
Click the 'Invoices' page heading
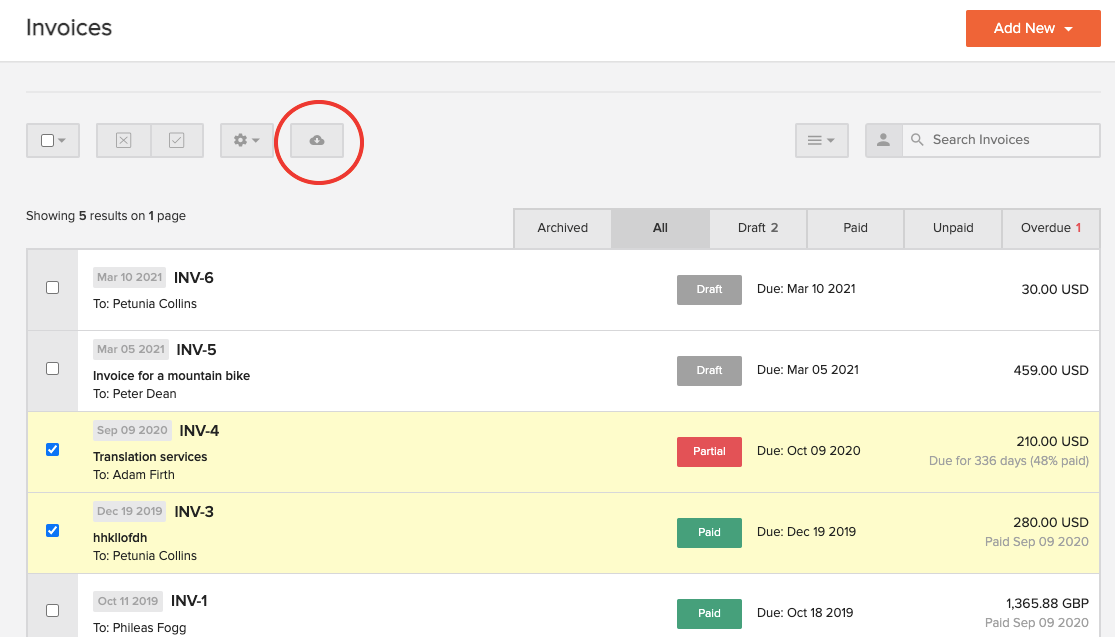[x=69, y=28]
